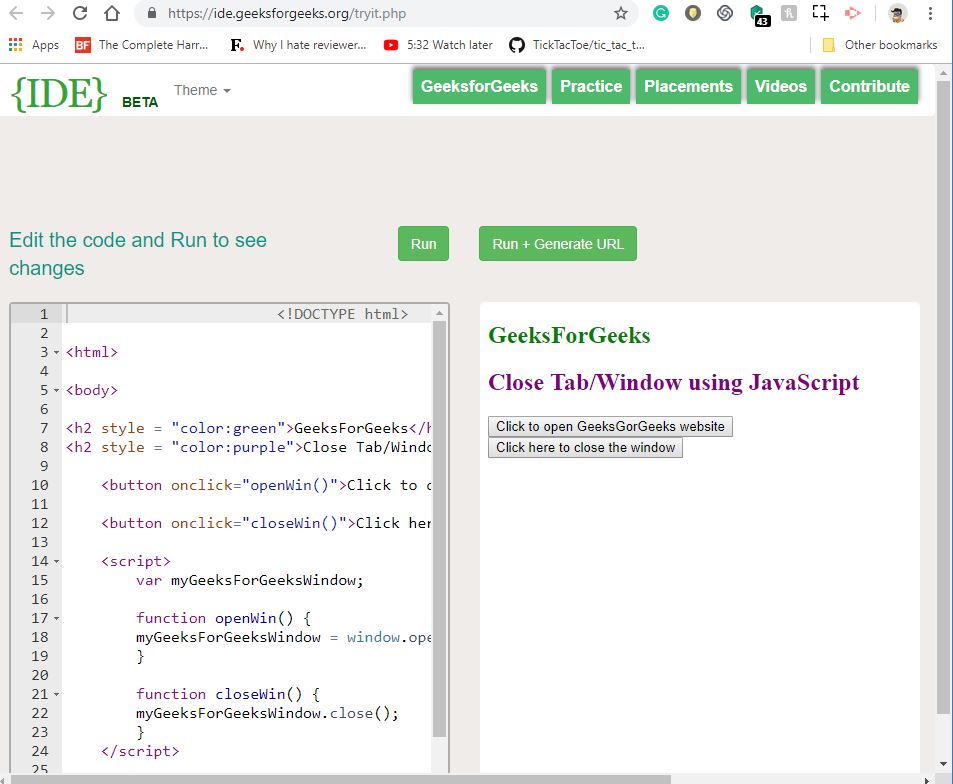Image resolution: width=953 pixels, height=784 pixels.
Task: Open the Chrome three-dot menu
Action: pos(930,13)
